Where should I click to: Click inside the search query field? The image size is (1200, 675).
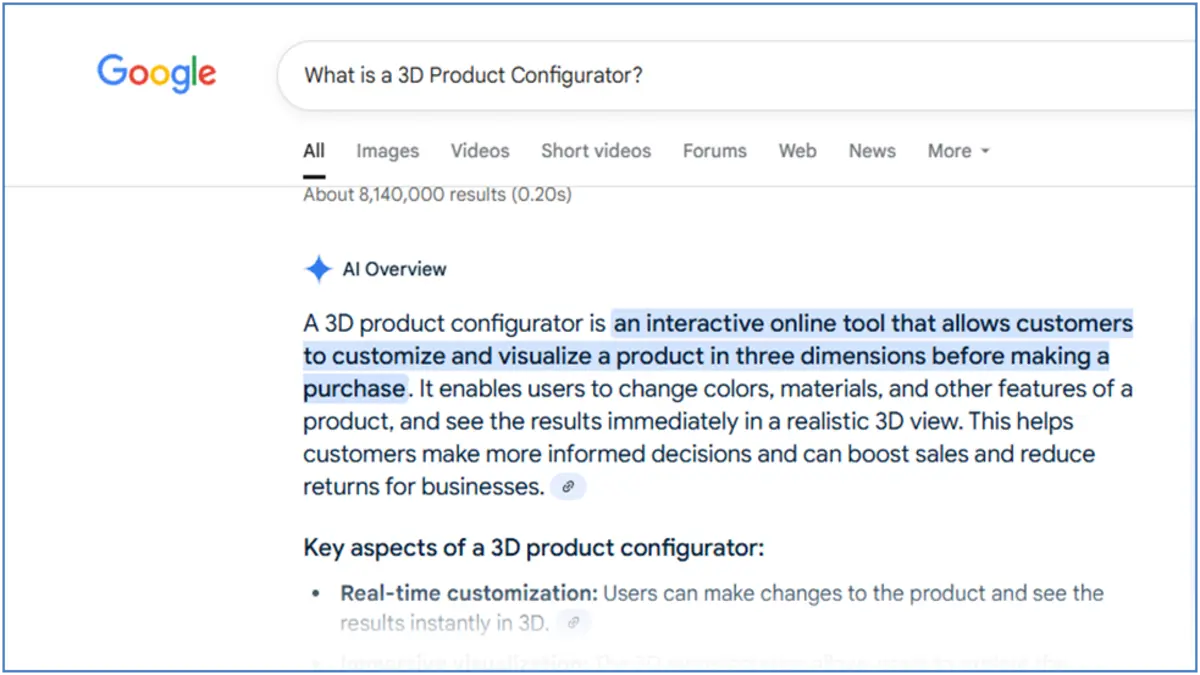[x=473, y=74]
